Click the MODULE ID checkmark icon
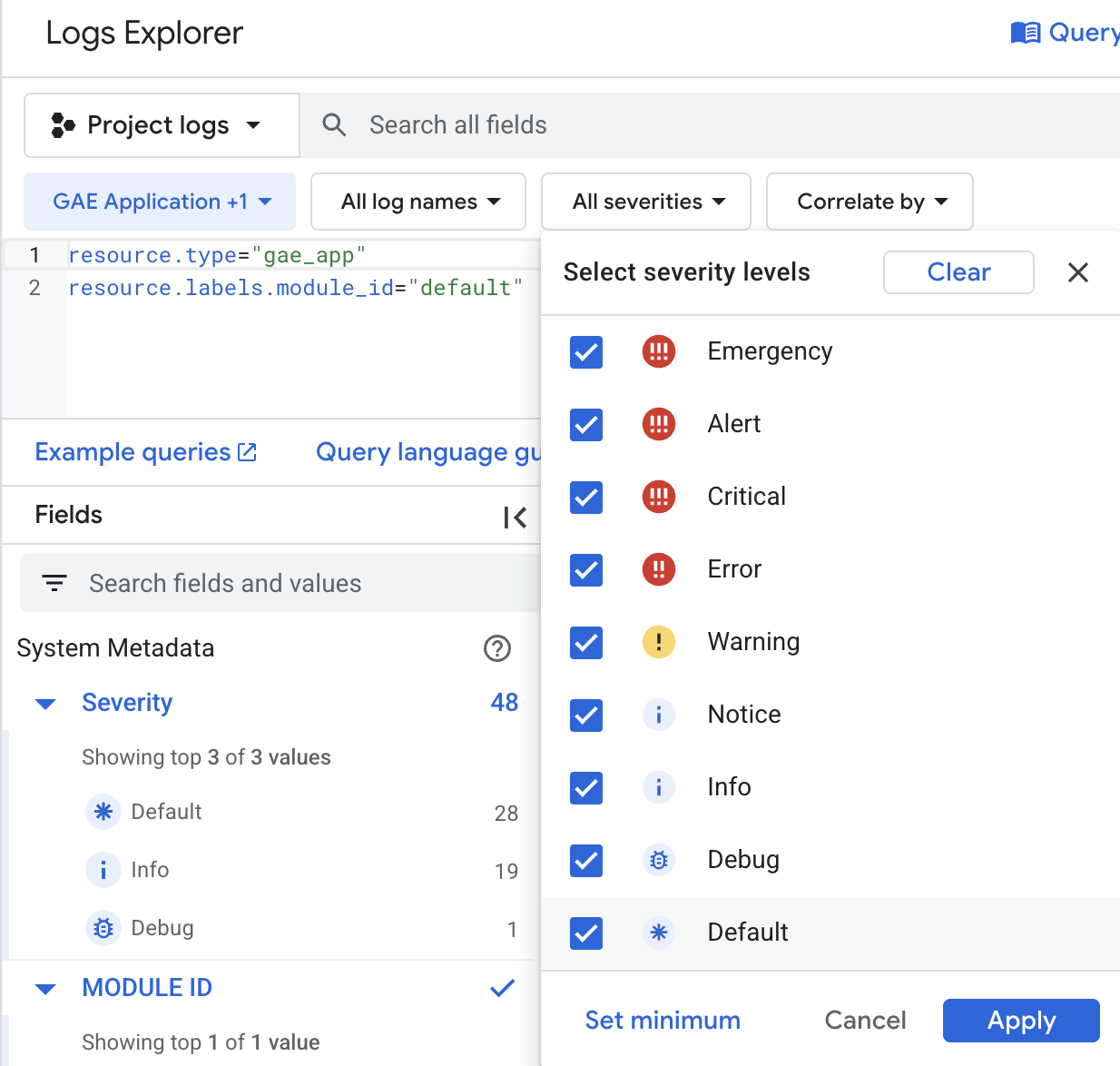 [x=503, y=988]
